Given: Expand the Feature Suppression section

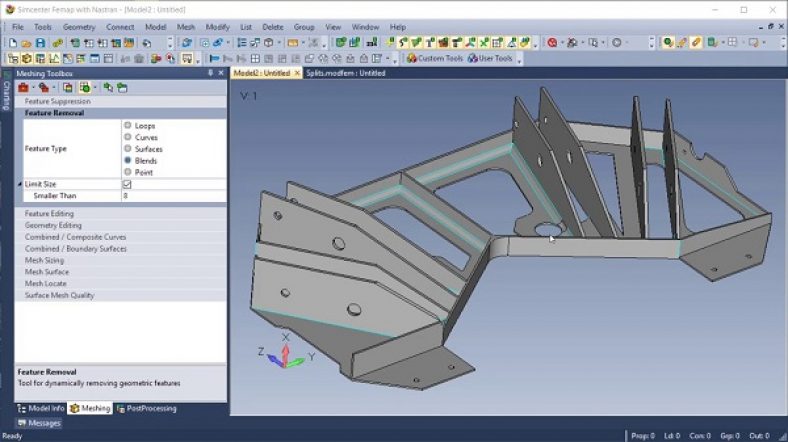Looking at the screenshot, I should pos(57,102).
